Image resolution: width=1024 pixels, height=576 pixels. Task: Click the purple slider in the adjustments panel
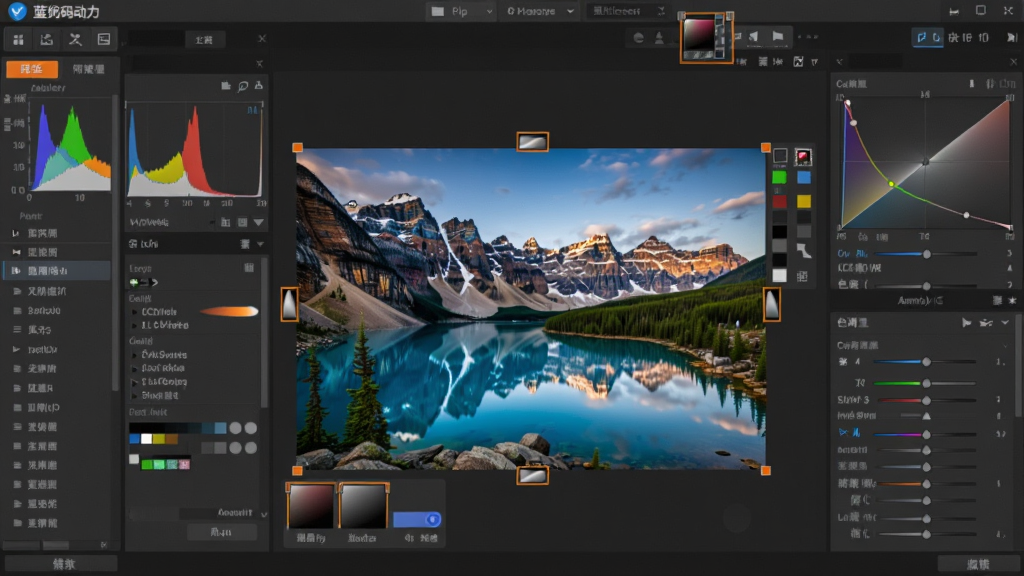[x=925, y=434]
